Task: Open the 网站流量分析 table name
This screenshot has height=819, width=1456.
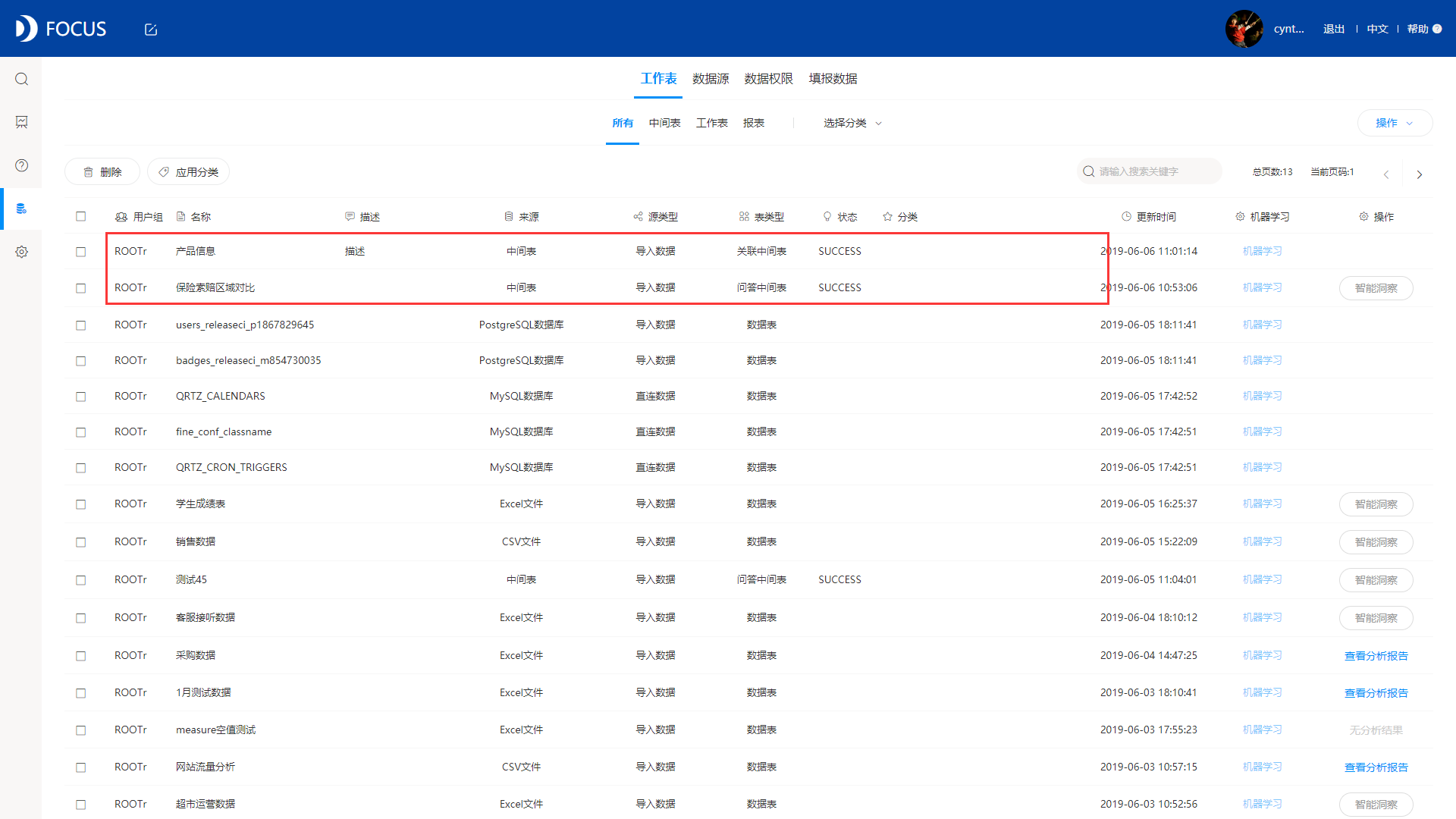Action: click(206, 767)
